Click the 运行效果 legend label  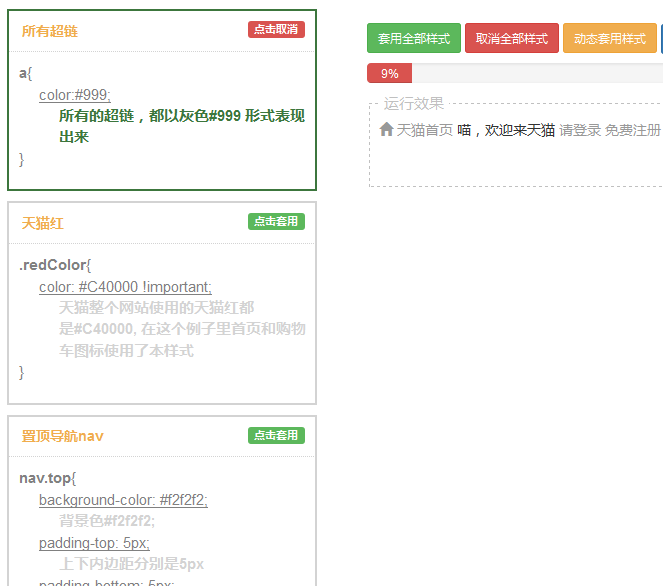tap(414, 104)
